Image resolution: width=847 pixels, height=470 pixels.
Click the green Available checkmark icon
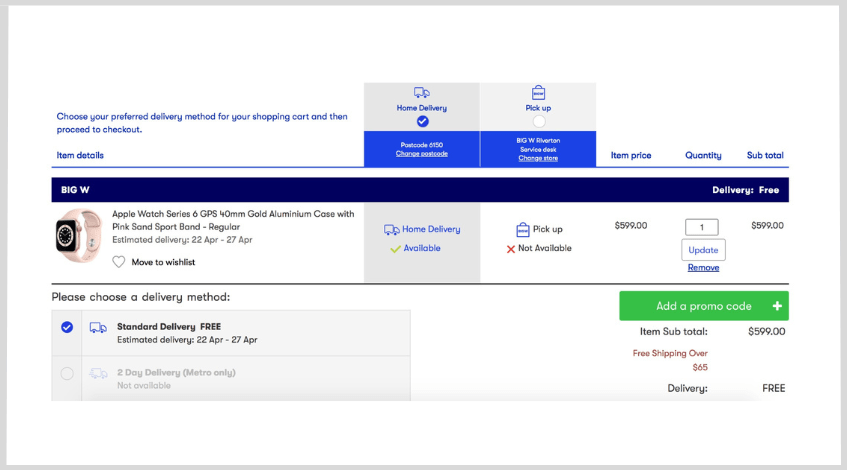click(395, 249)
